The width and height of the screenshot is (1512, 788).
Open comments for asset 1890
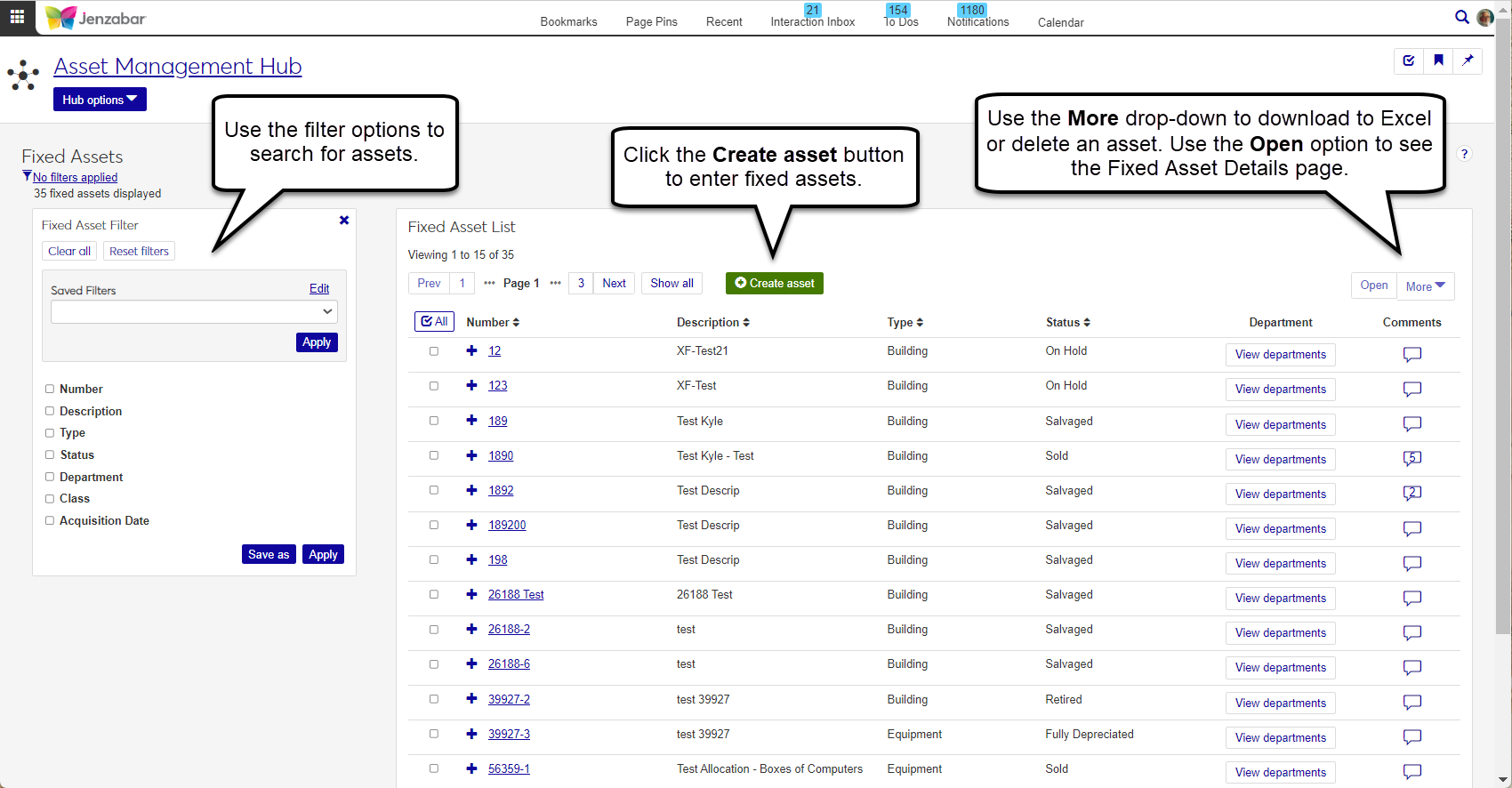coord(1411,459)
